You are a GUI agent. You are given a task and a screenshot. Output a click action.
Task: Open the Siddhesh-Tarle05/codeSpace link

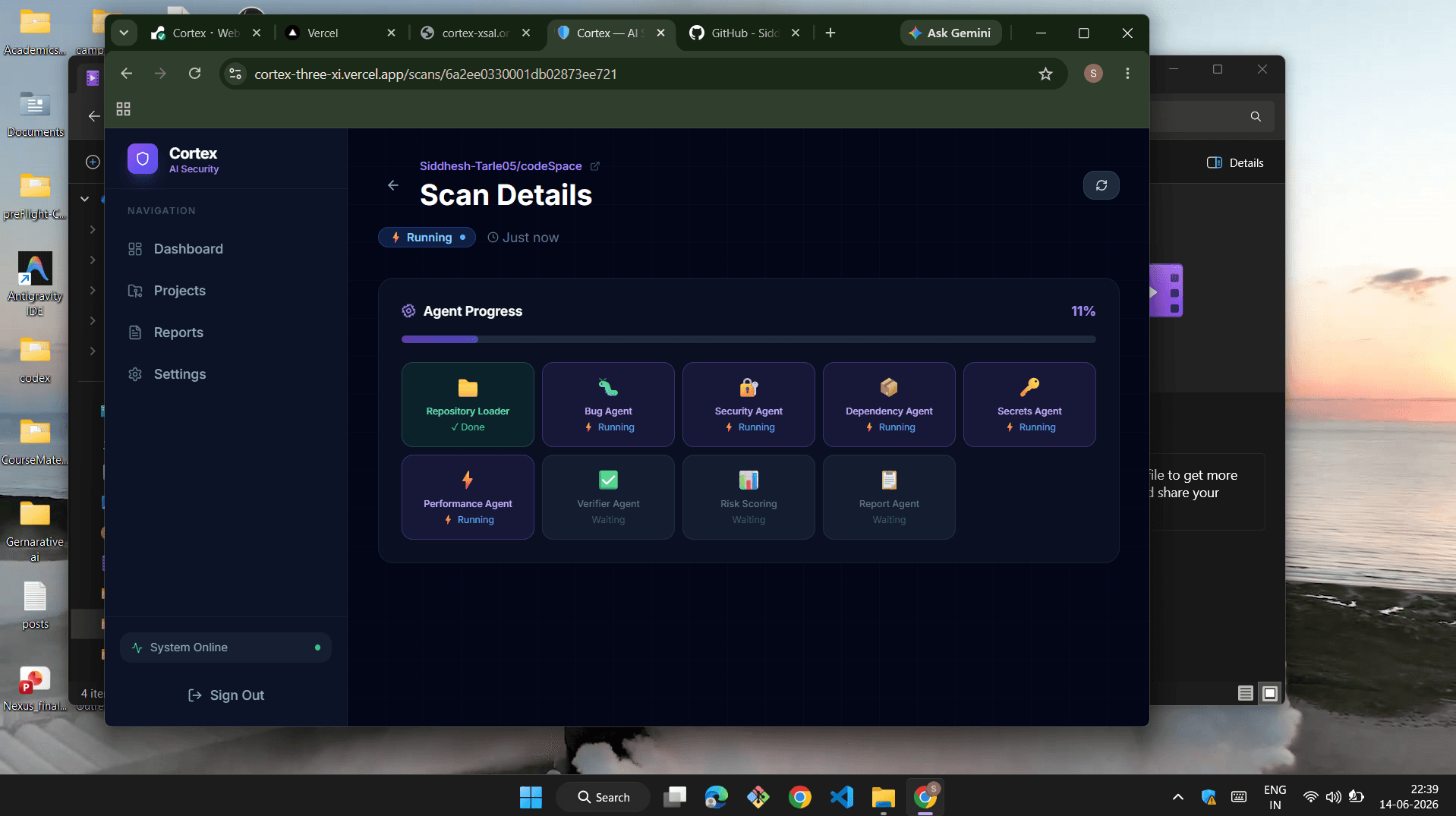501,166
